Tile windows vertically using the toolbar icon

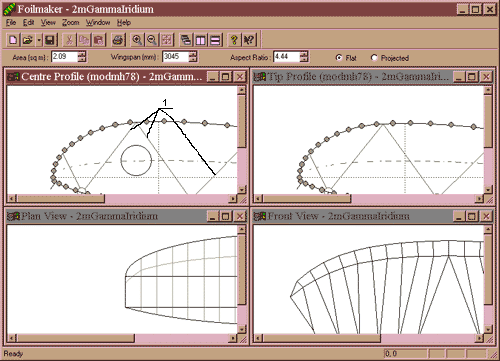201,40
